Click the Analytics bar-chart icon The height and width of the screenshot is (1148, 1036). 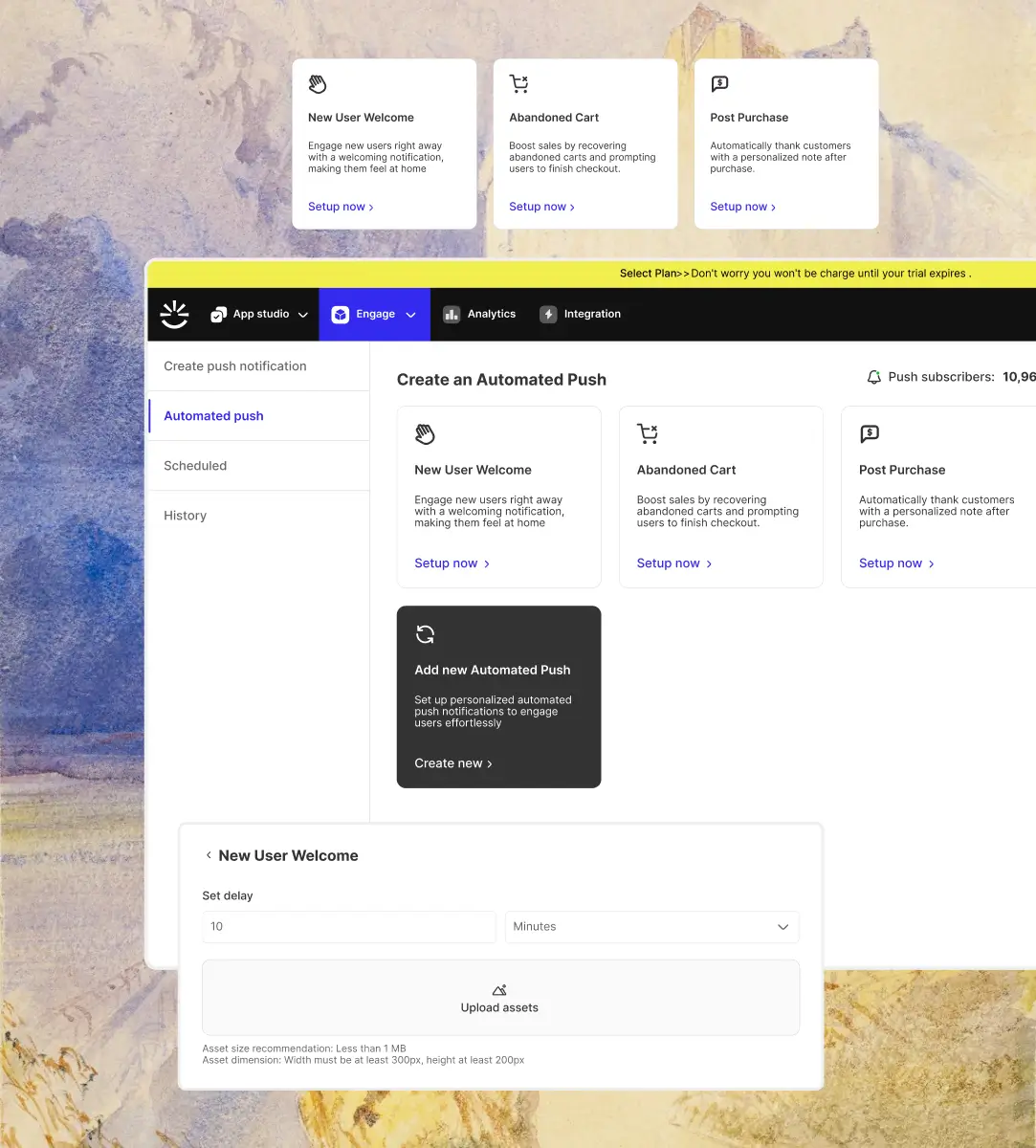[x=452, y=314]
